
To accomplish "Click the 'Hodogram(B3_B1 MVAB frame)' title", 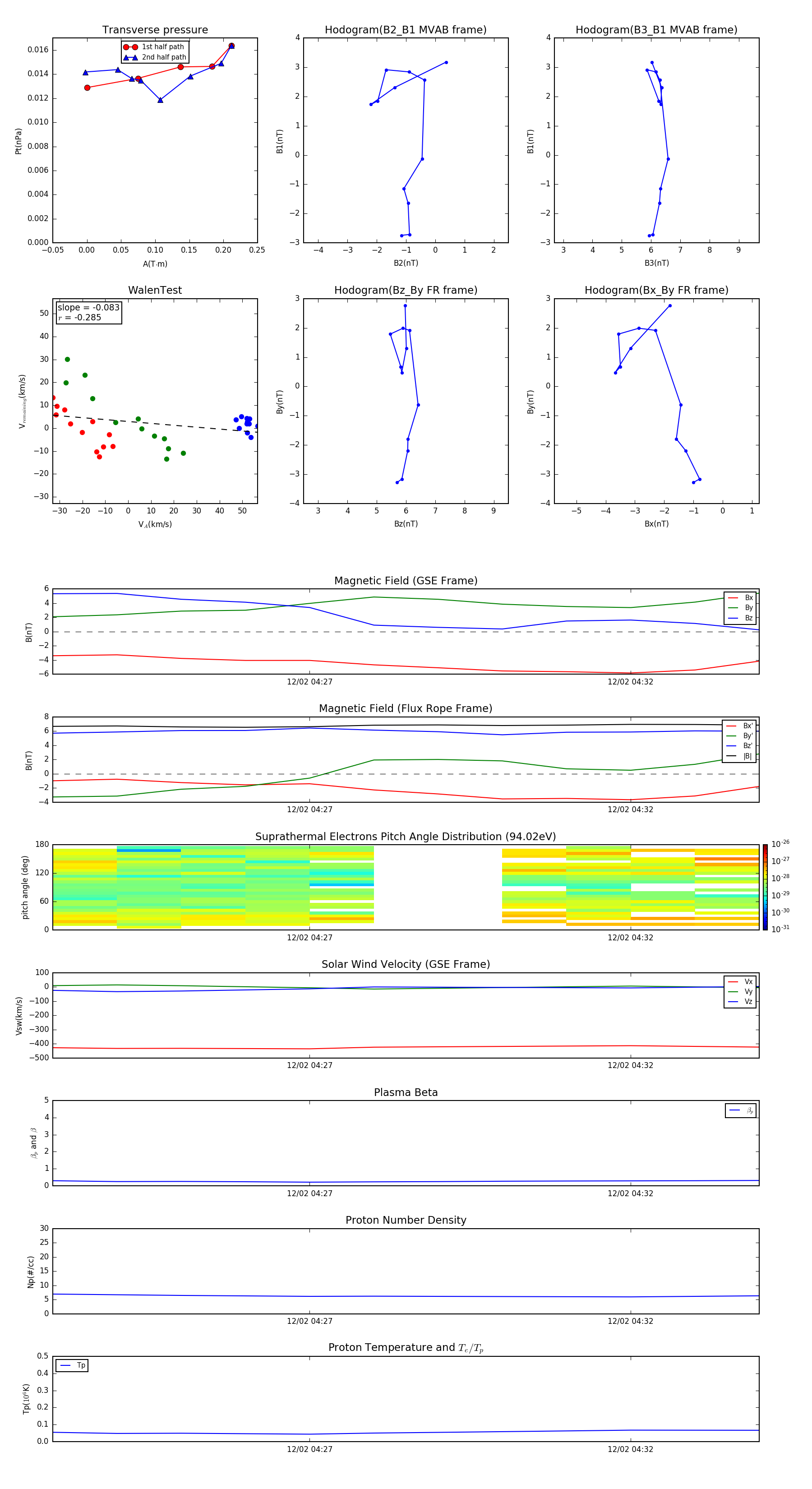I will point(656,30).
